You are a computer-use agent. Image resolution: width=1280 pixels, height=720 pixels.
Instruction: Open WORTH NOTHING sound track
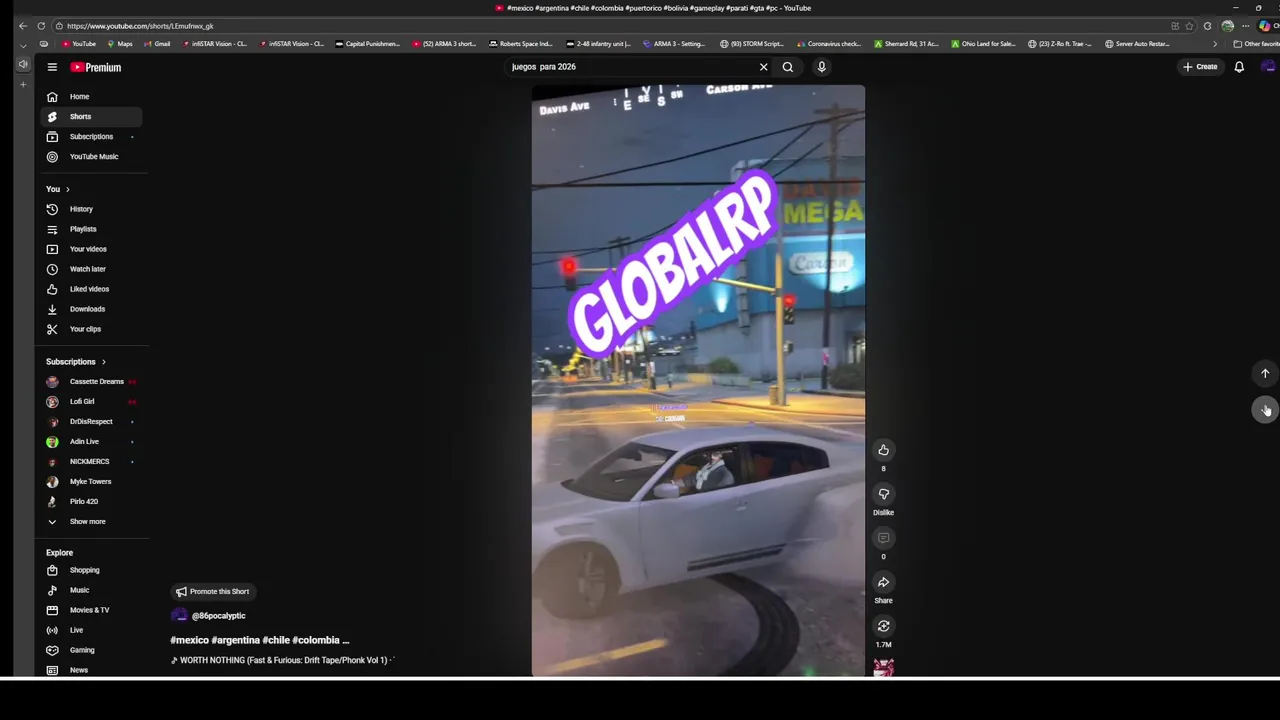pos(283,660)
